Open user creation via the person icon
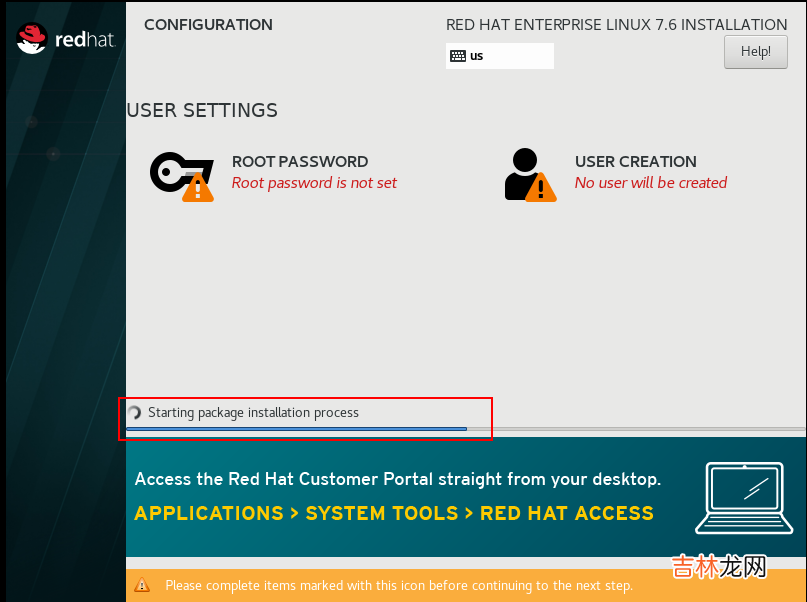This screenshot has height=602, width=807. coord(523,171)
